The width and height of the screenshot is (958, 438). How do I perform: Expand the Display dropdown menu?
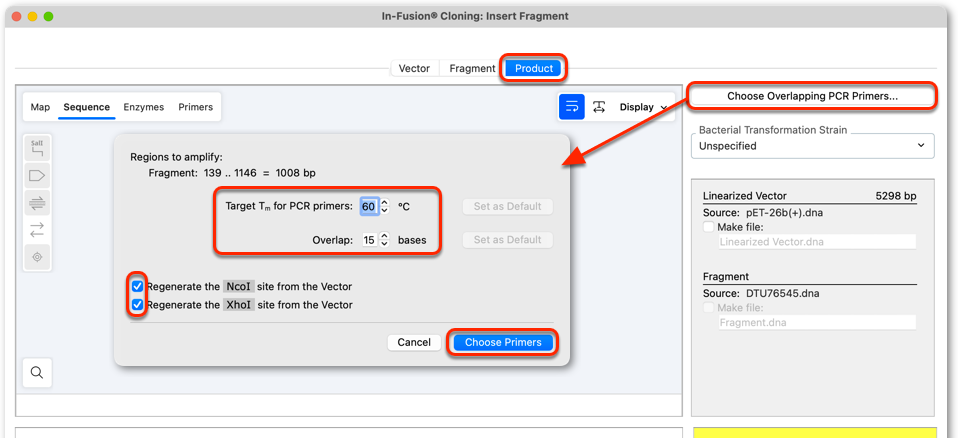(644, 107)
